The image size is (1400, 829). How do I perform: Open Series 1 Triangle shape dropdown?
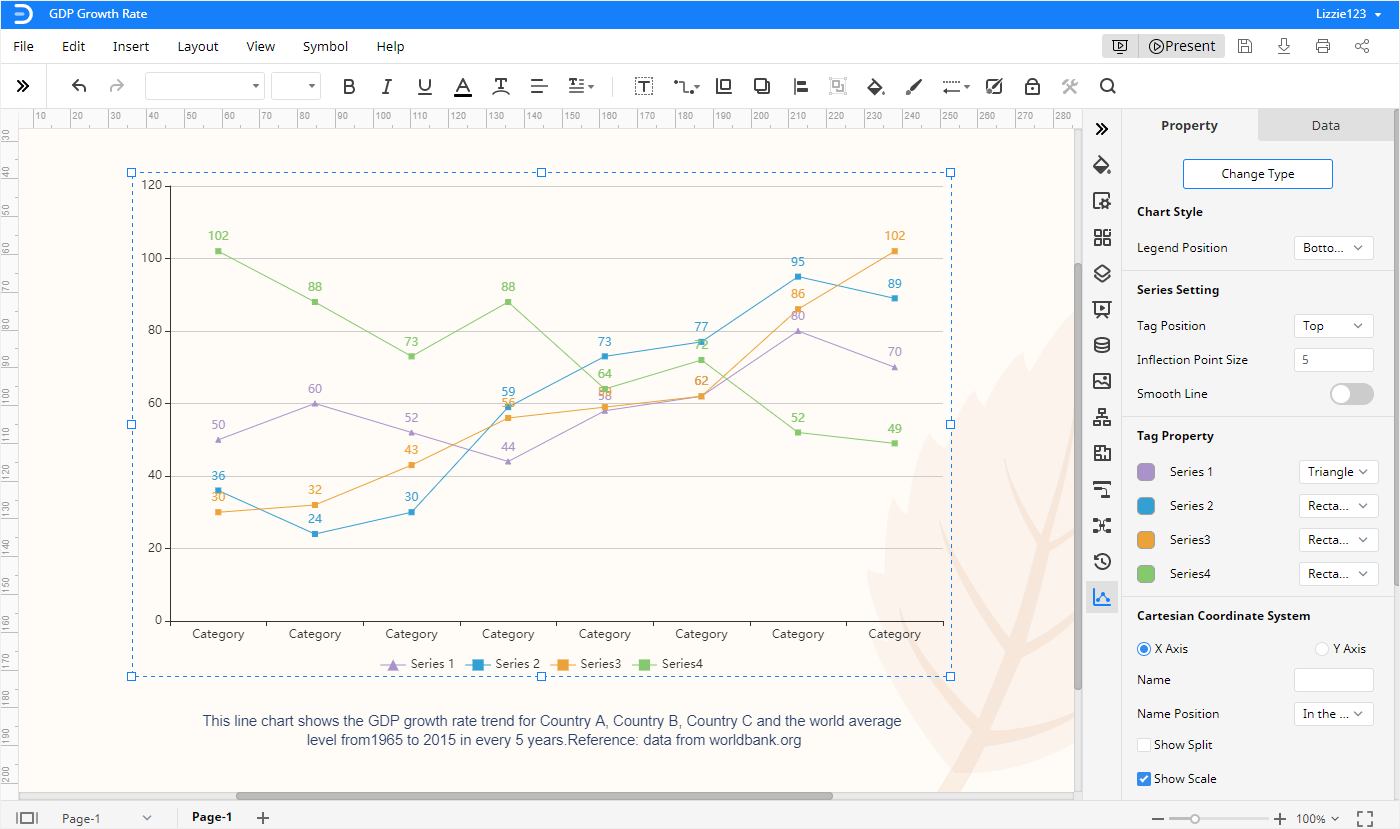[1337, 472]
